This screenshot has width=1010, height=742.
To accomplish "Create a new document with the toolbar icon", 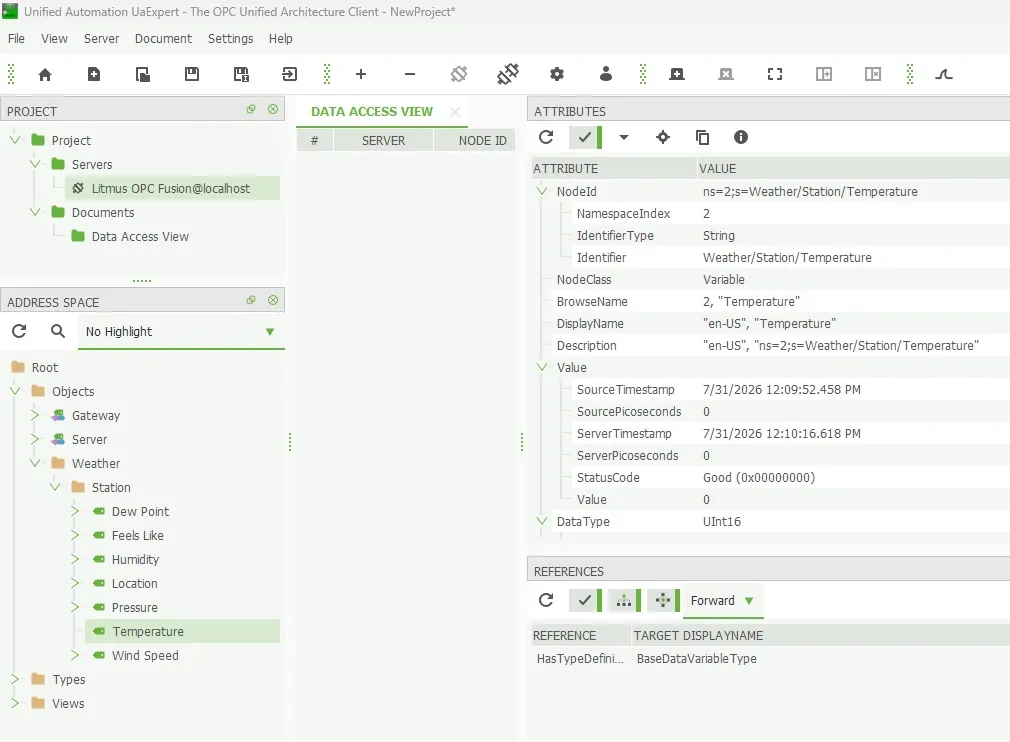I will 94,75.
